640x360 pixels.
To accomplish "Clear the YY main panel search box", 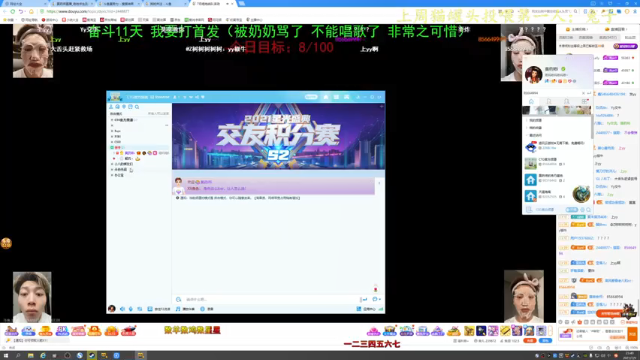I will [583, 93].
